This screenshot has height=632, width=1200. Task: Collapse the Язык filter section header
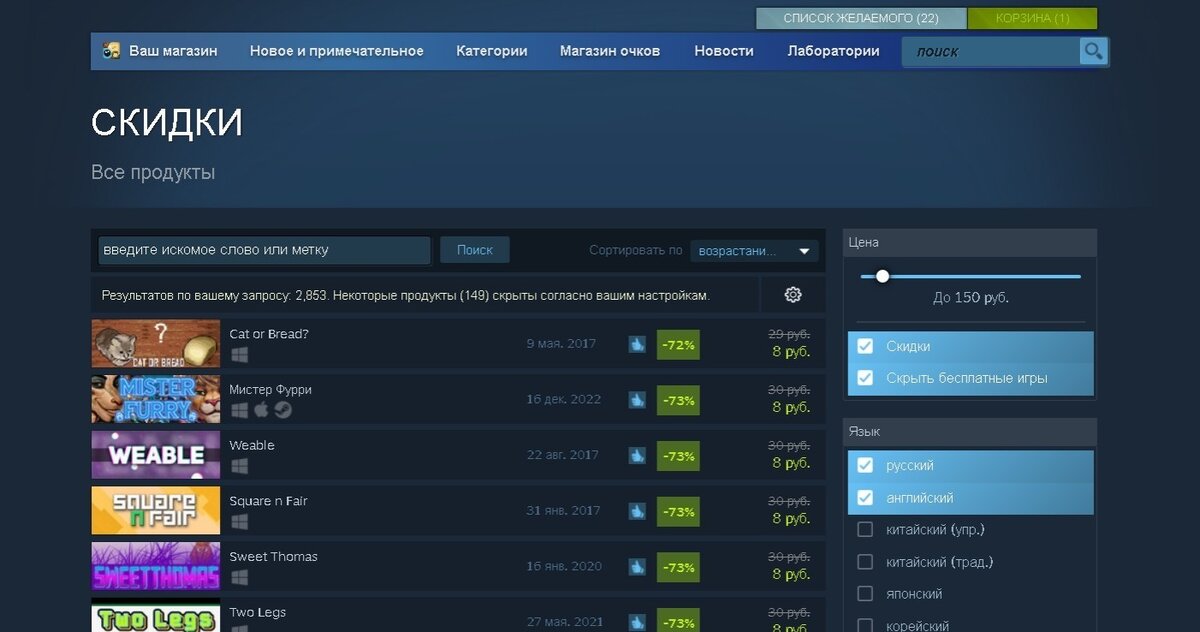click(970, 432)
